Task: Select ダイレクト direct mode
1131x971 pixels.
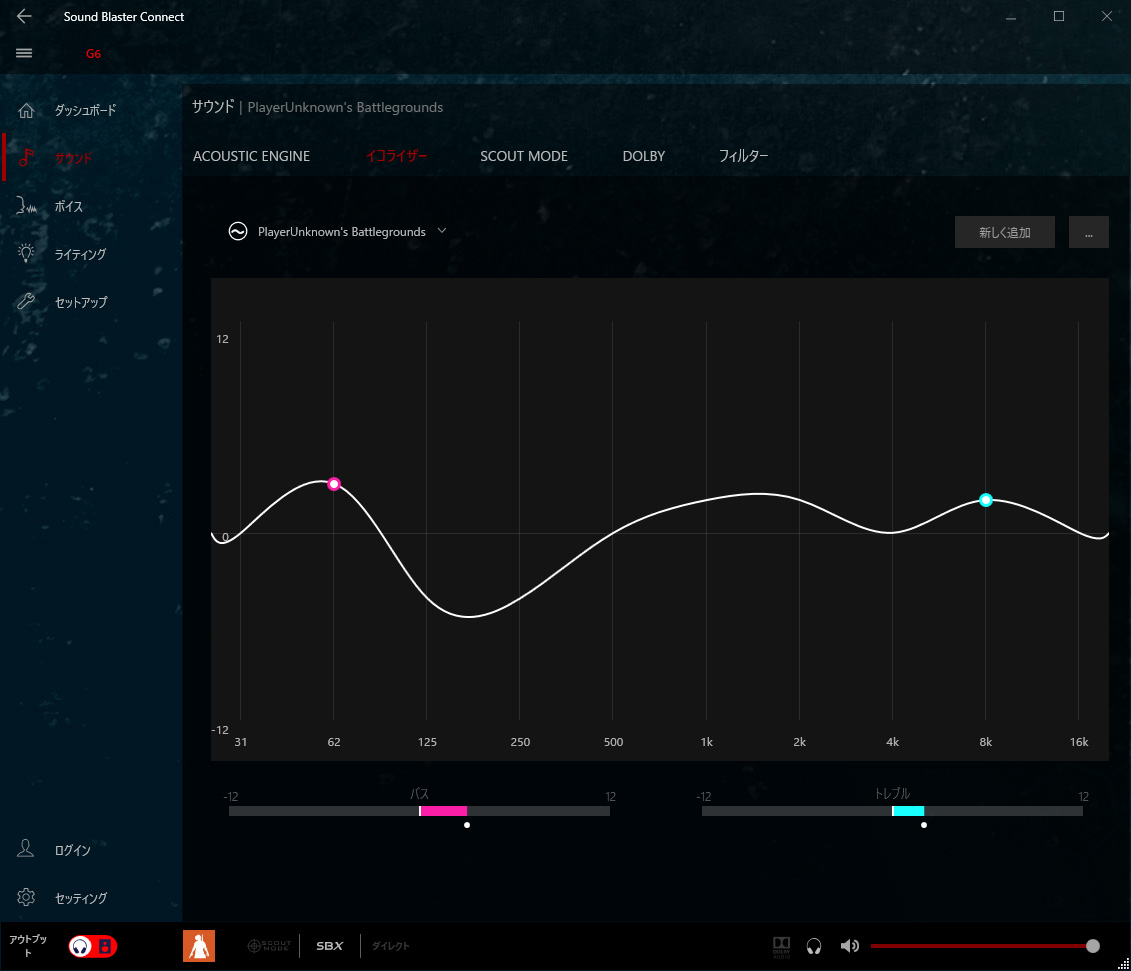Action: click(390, 946)
